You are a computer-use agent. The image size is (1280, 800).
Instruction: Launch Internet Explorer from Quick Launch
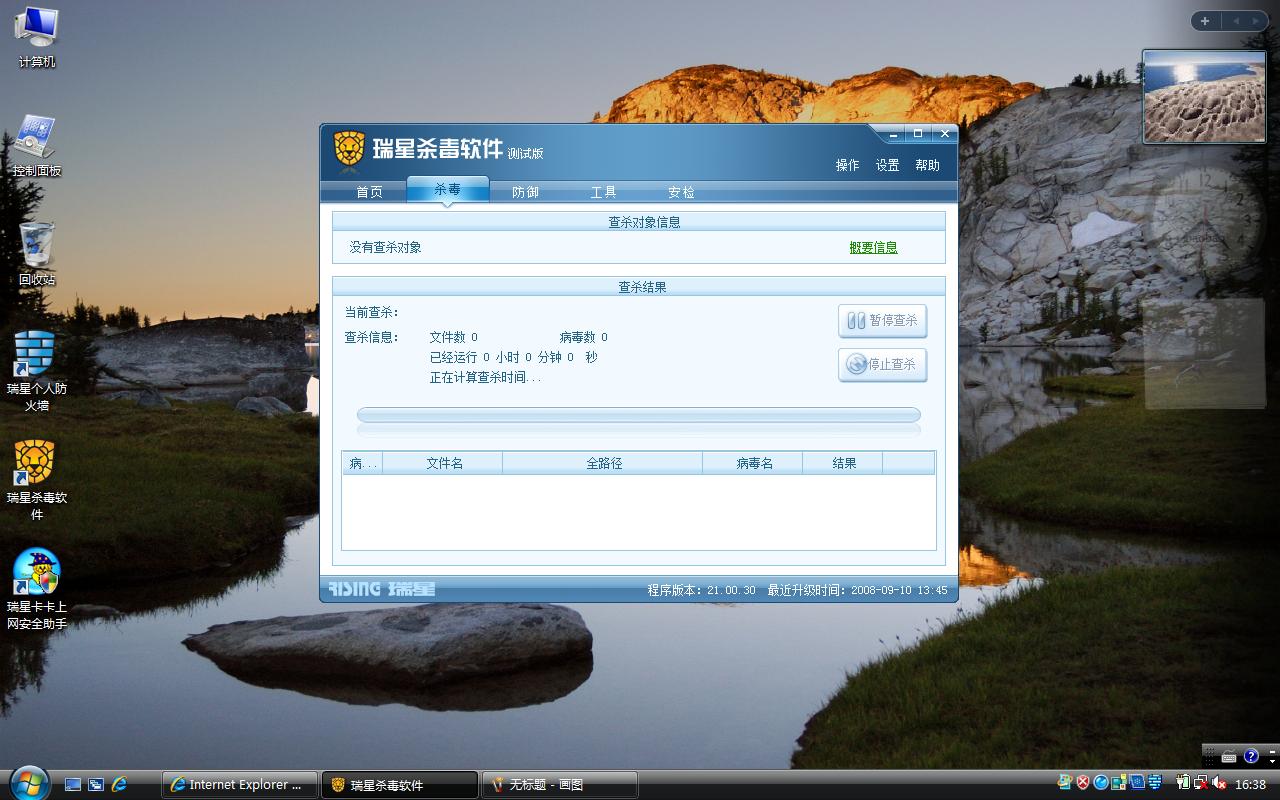[x=119, y=785]
